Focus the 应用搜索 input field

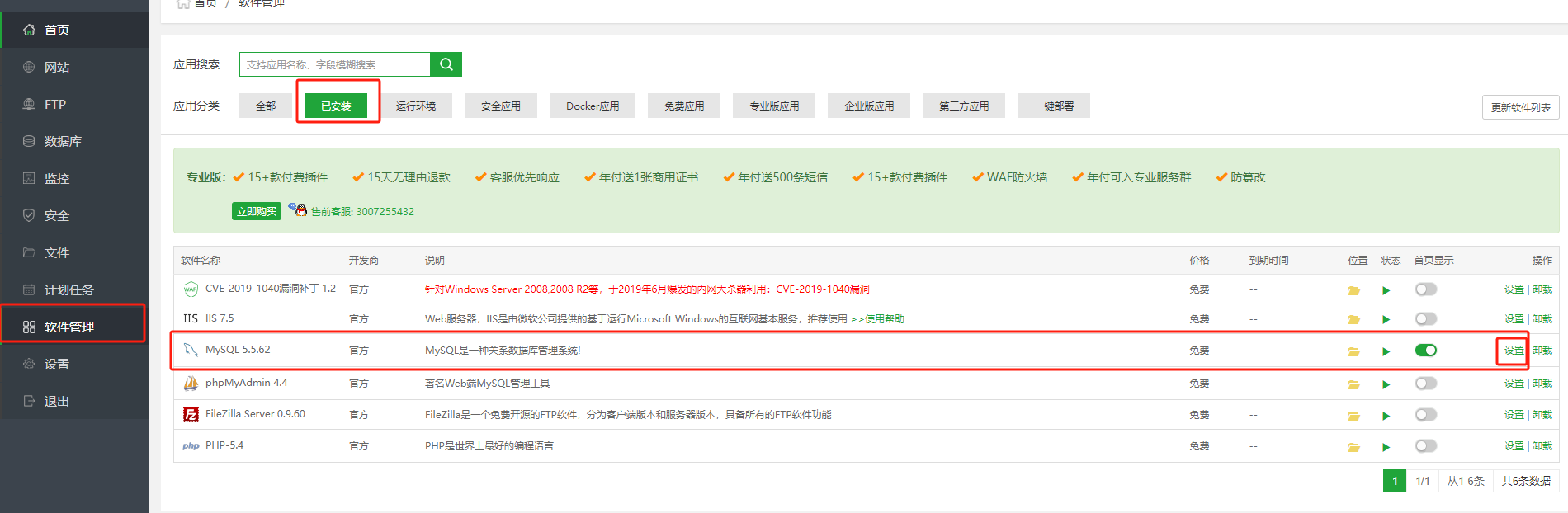point(334,64)
